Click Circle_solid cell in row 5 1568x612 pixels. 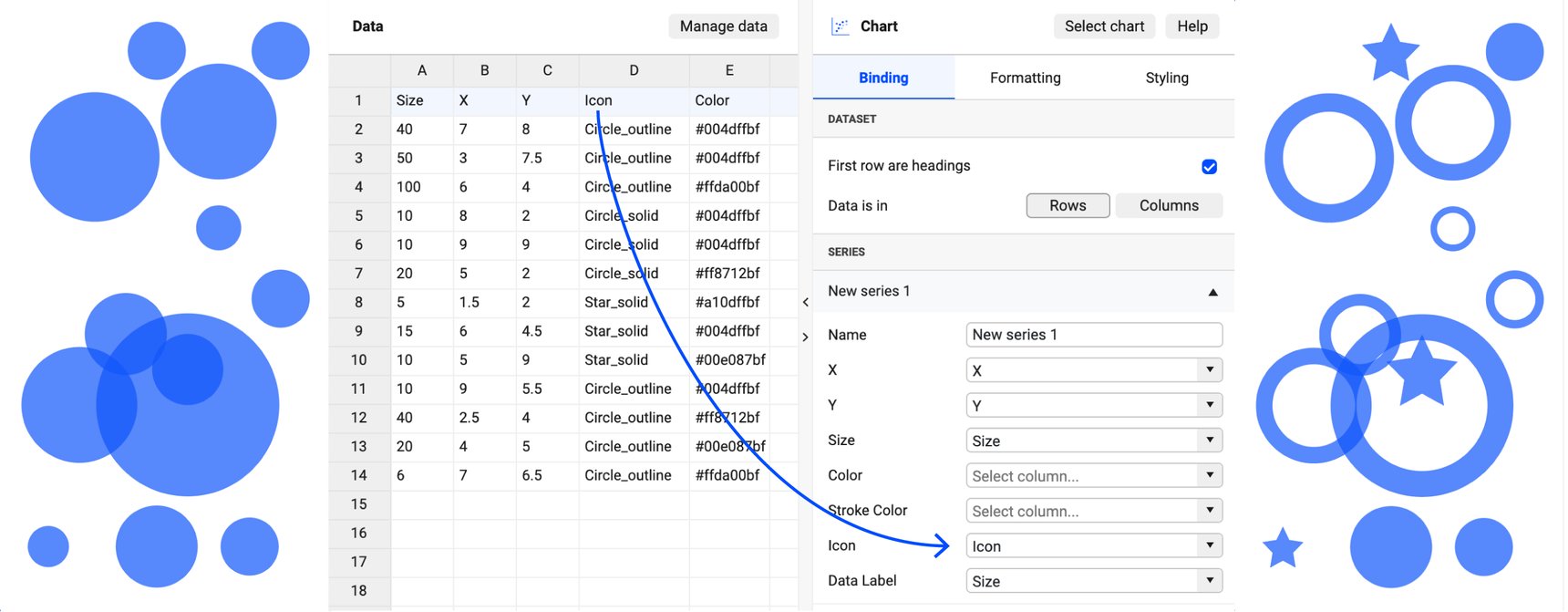634,216
